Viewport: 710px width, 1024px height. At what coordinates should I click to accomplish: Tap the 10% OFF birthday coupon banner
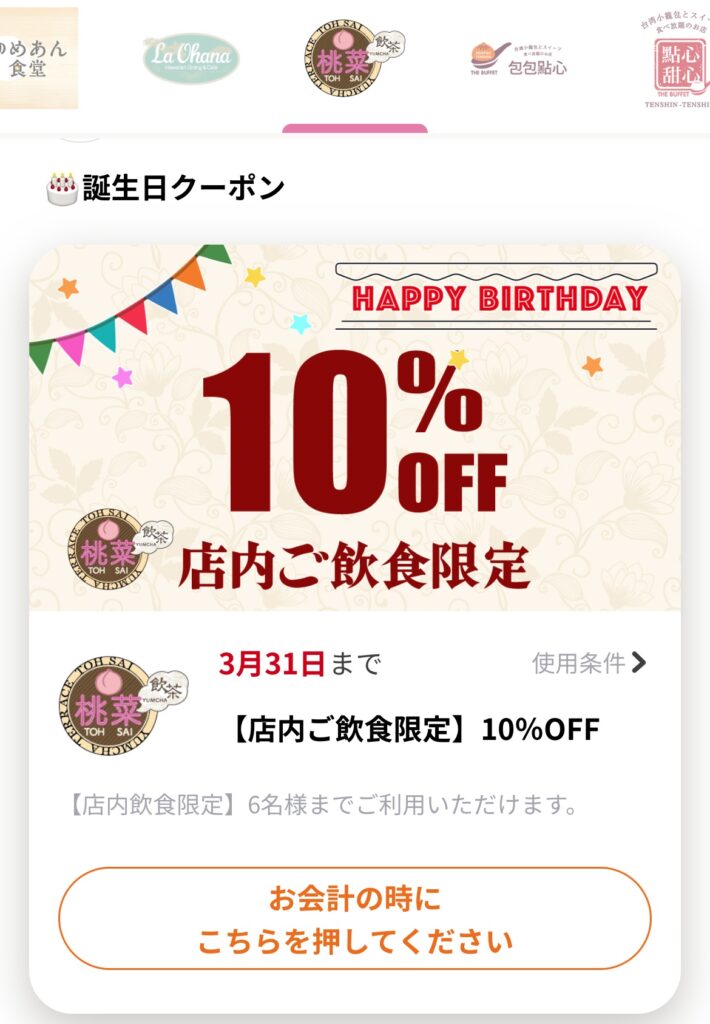tap(355, 428)
